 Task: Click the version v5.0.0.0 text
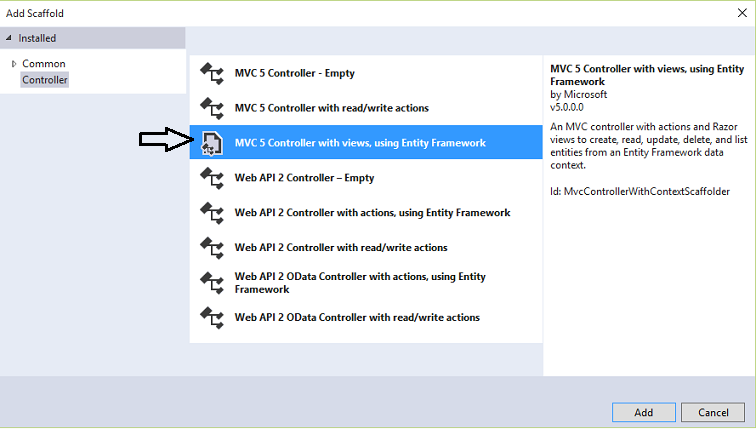point(567,107)
